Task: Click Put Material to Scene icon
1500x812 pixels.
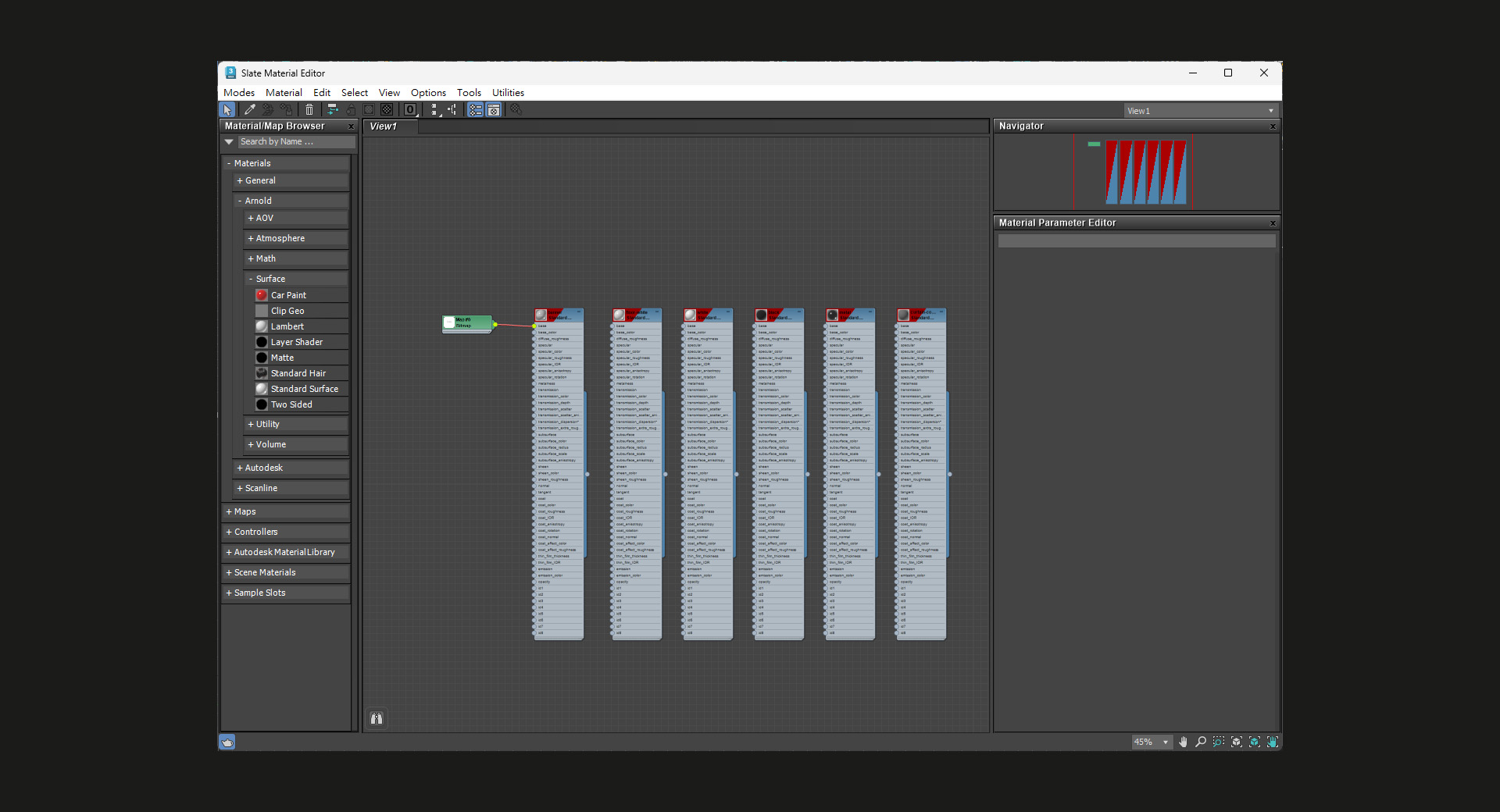Action: pyautogui.click(x=268, y=110)
